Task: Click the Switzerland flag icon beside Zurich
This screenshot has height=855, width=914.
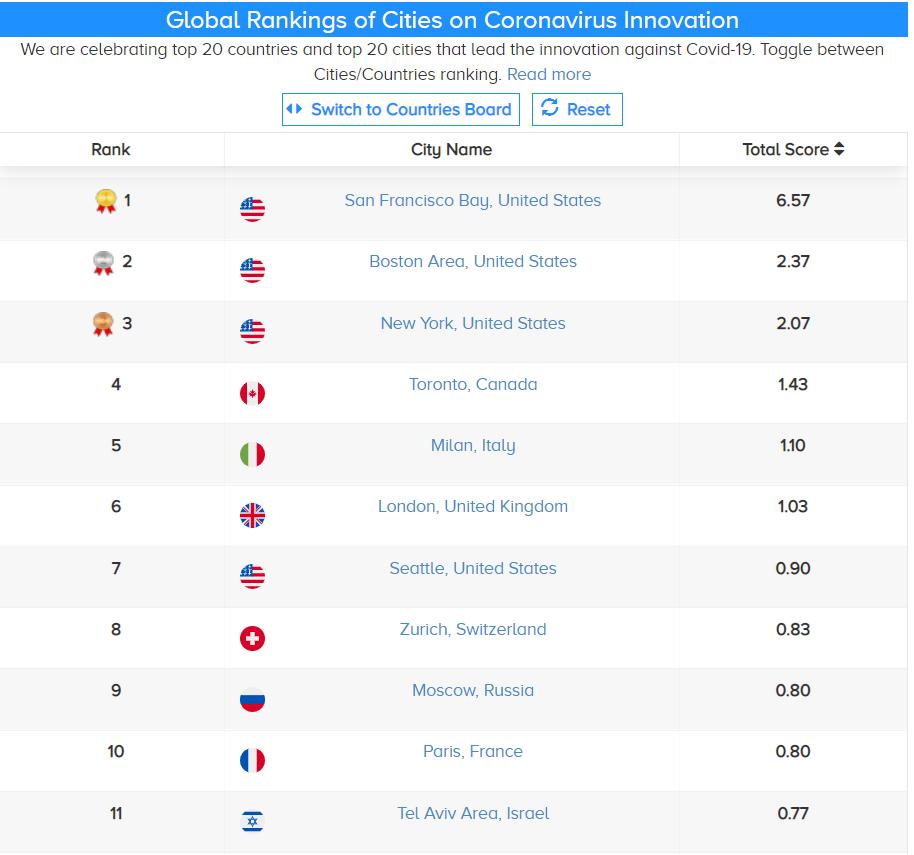Action: pyautogui.click(x=253, y=638)
